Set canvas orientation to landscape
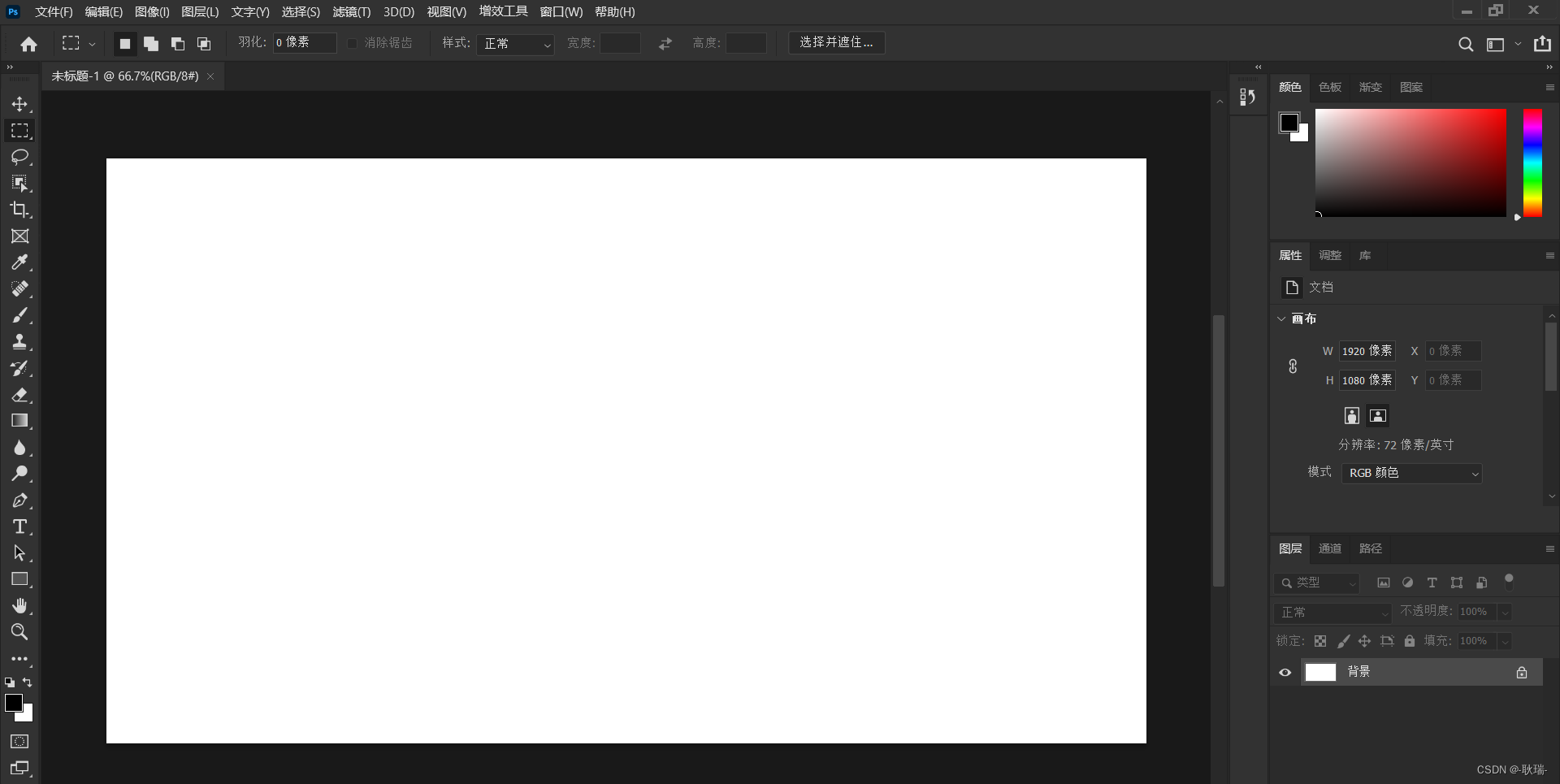This screenshot has height=784, width=1560. click(1378, 416)
